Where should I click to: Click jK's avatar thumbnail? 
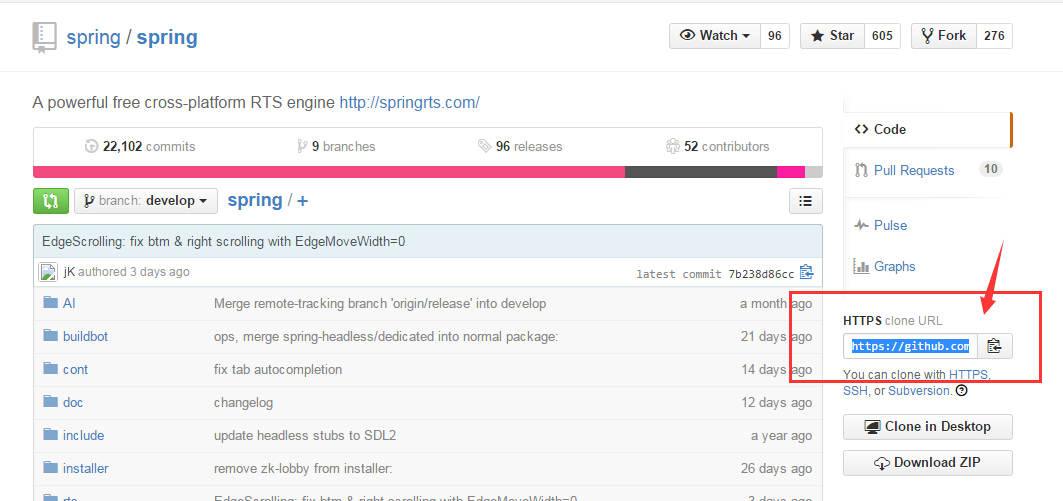47,272
